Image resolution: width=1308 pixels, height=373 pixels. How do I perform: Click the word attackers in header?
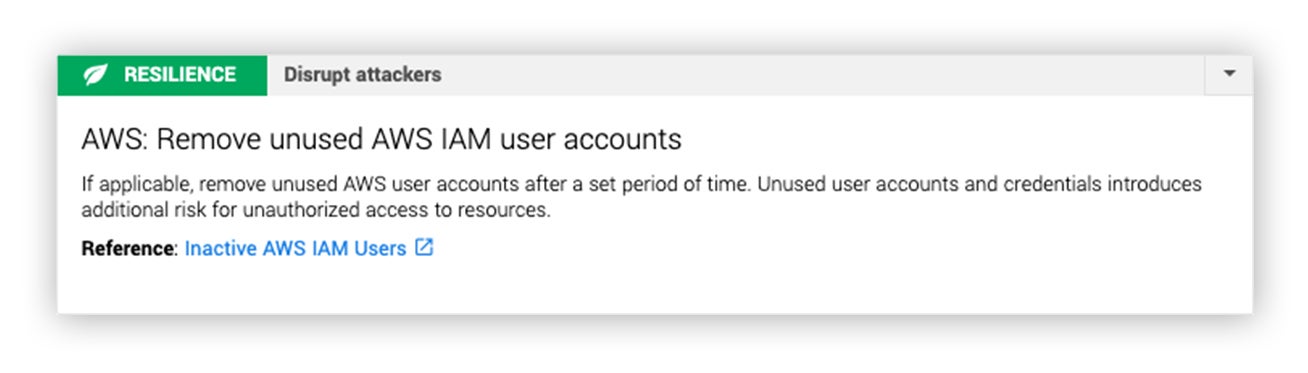click(x=400, y=75)
